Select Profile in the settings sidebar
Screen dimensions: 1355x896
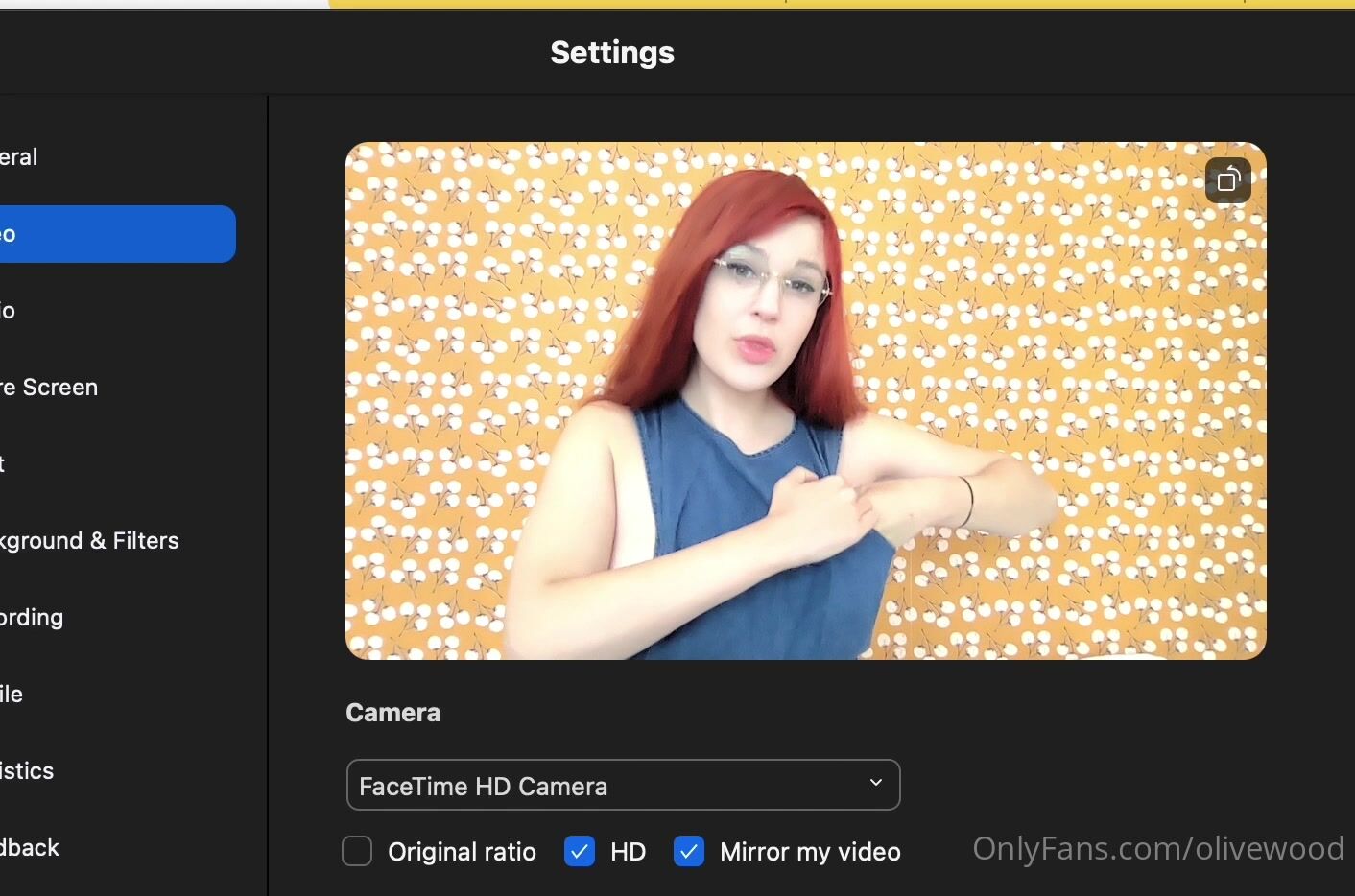12,695
